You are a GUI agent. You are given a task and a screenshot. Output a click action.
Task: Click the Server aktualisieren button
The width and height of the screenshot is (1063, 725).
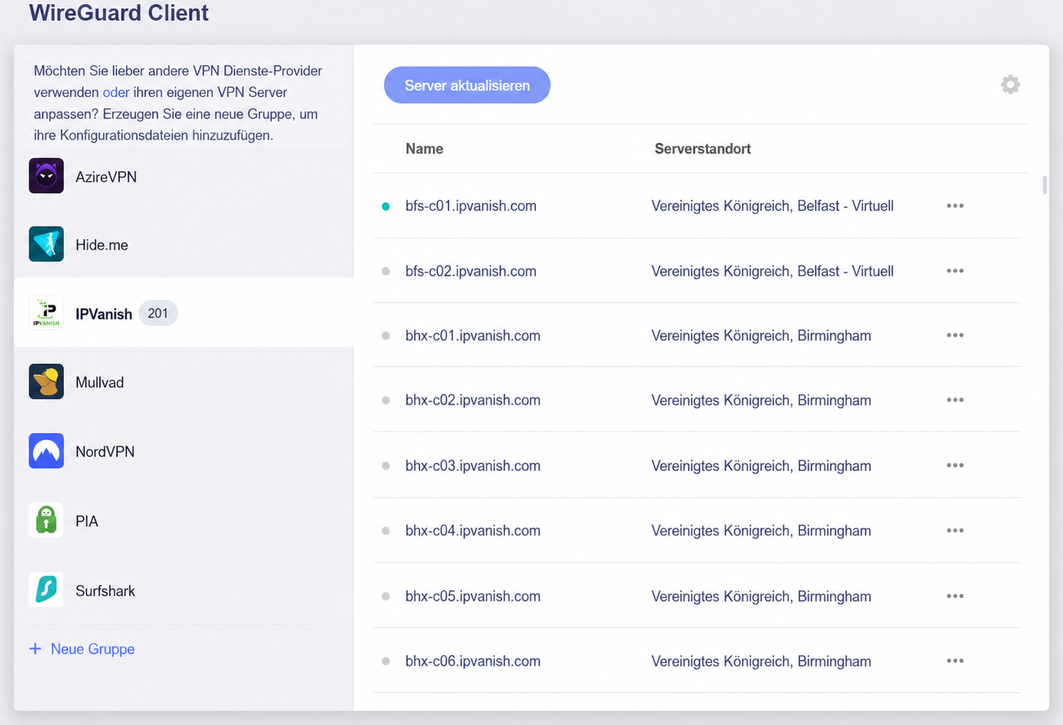click(x=467, y=85)
